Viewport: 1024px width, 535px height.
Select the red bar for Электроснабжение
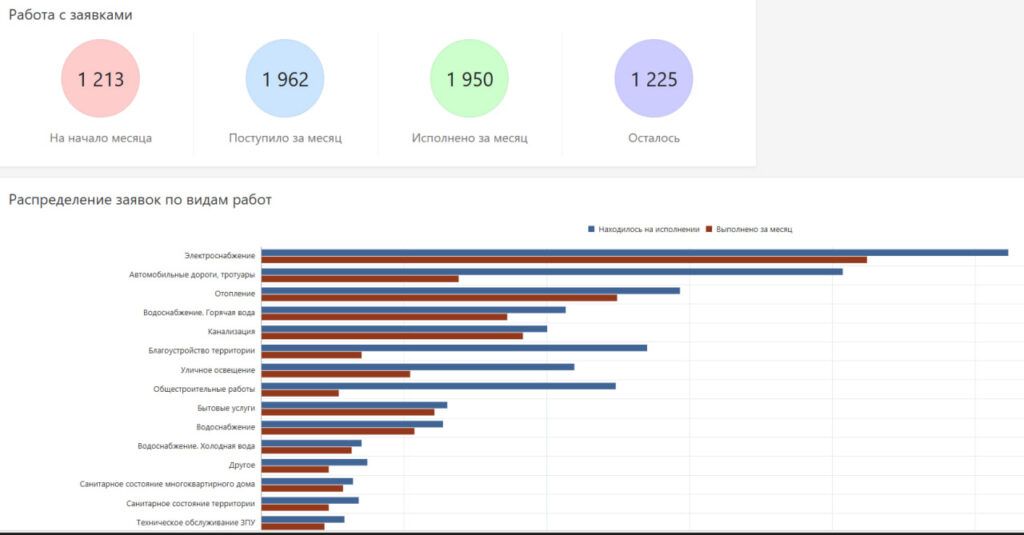point(563,260)
